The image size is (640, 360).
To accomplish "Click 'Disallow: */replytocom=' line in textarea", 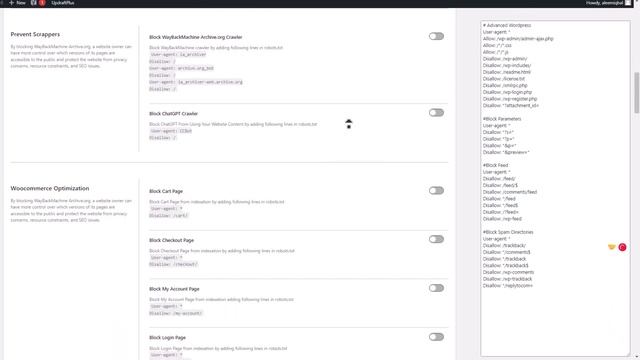I will [508, 286].
